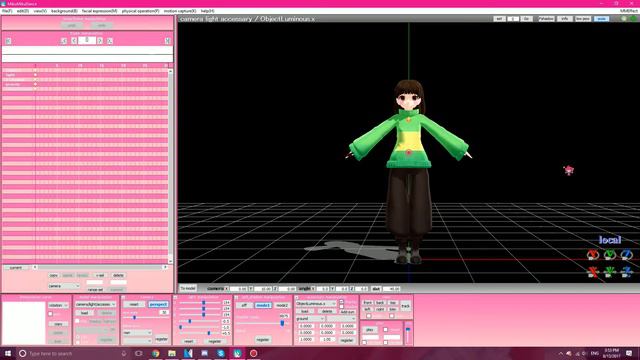Image resolution: width=640 pixels, height=360 pixels.
Task: Open the view(V) menu
Action: [40, 11]
